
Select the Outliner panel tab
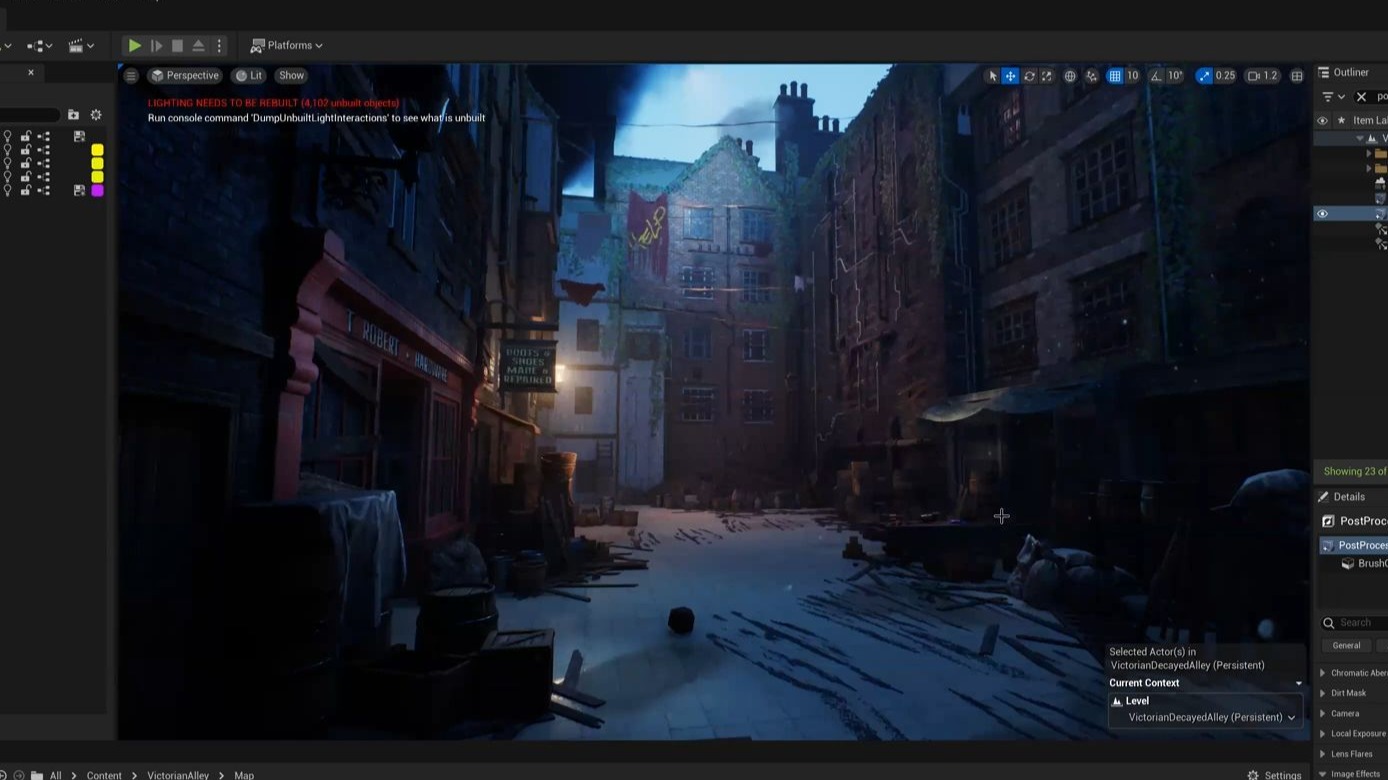point(1343,72)
